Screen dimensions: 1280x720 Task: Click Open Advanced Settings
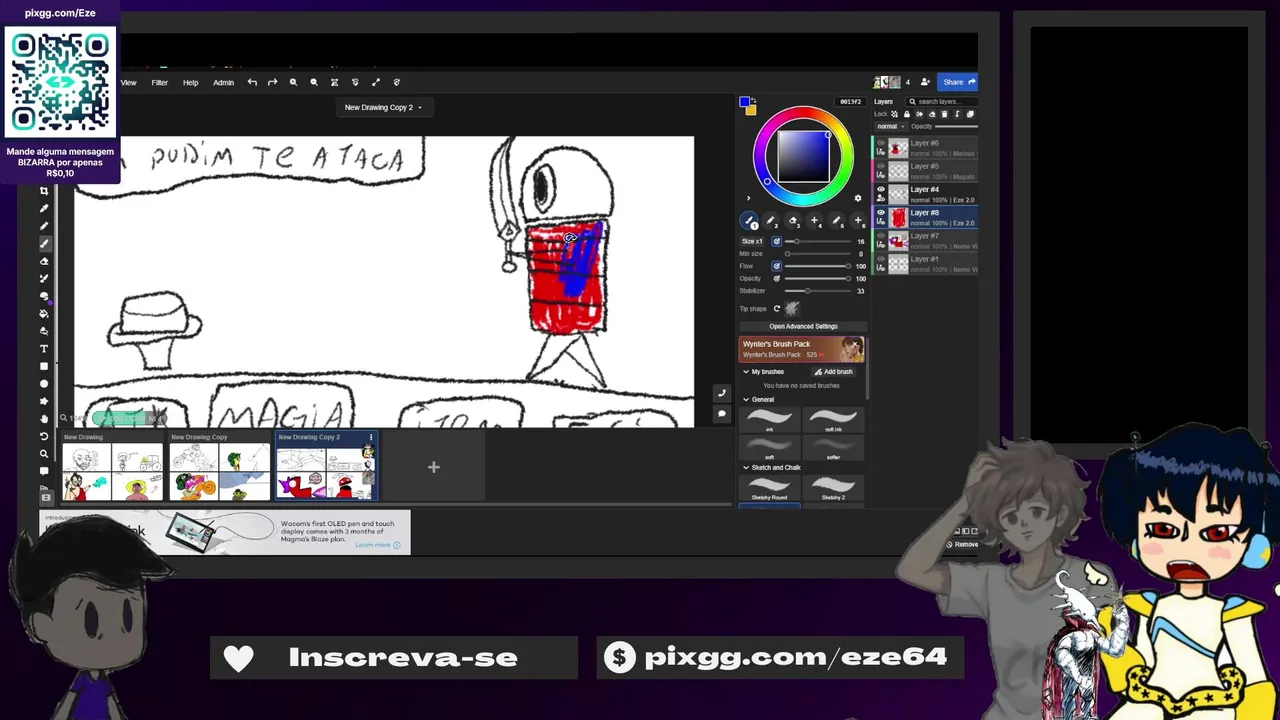point(803,326)
